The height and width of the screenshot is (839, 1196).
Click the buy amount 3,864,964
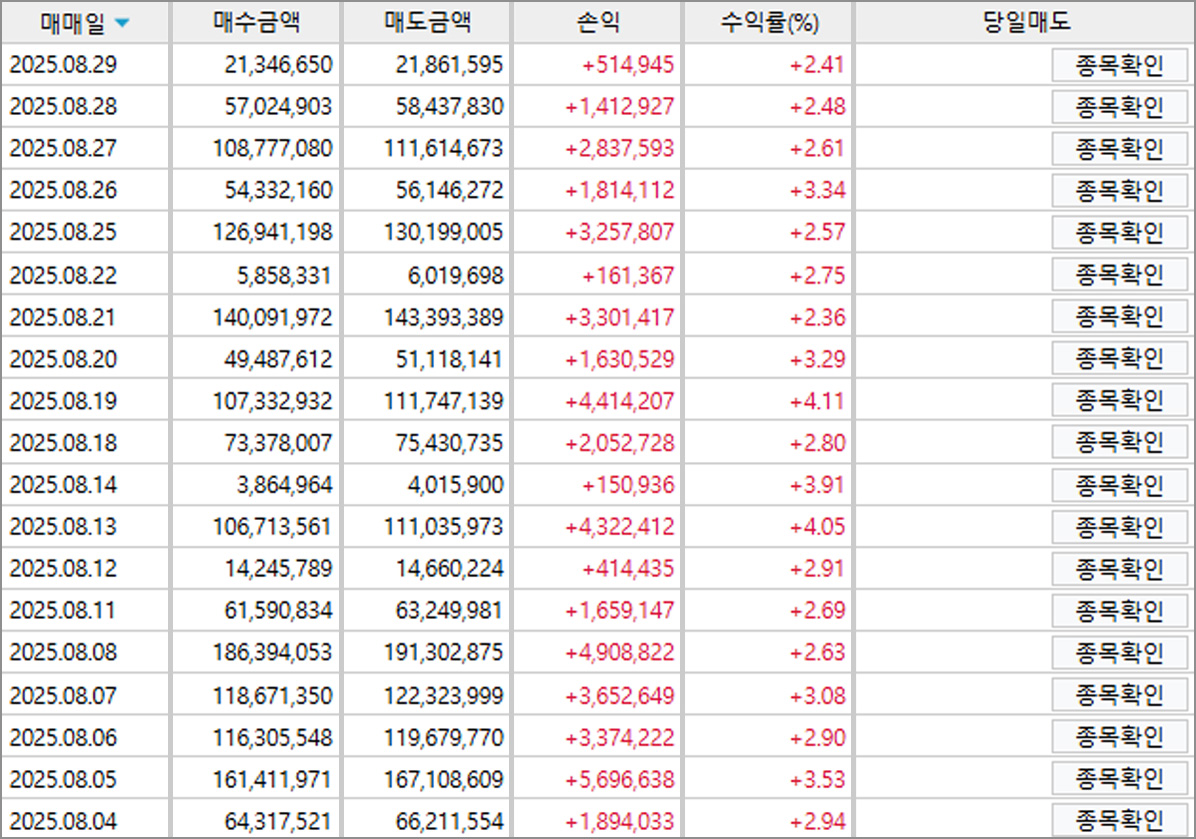click(285, 485)
